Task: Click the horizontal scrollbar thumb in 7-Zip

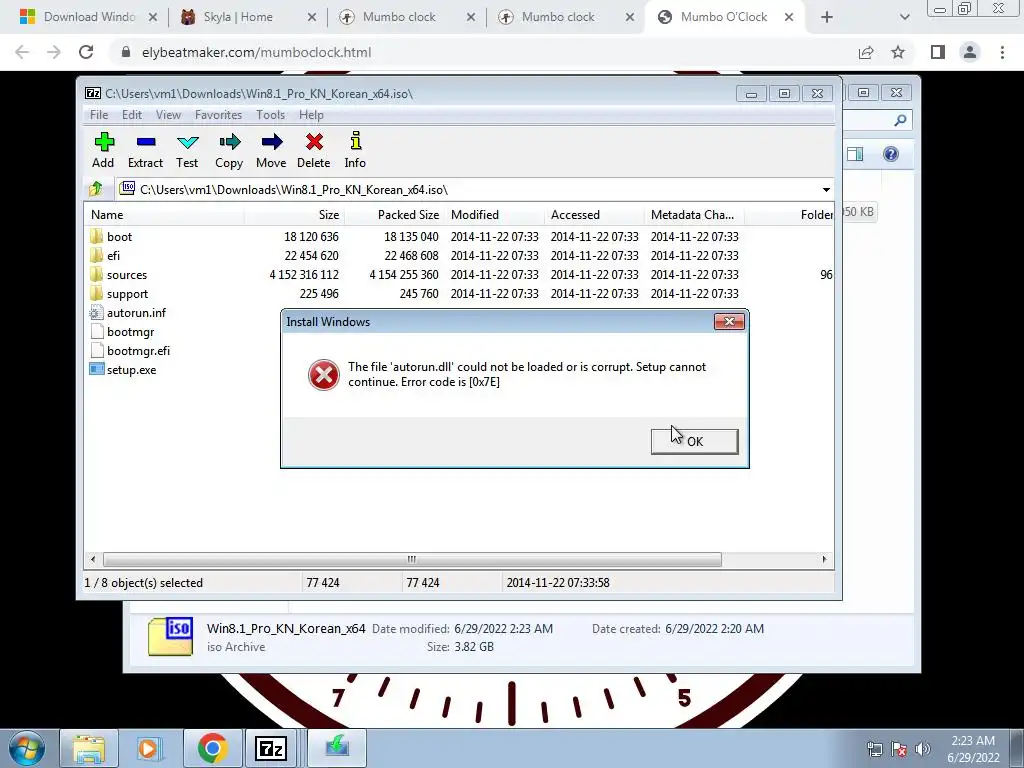Action: [412, 560]
